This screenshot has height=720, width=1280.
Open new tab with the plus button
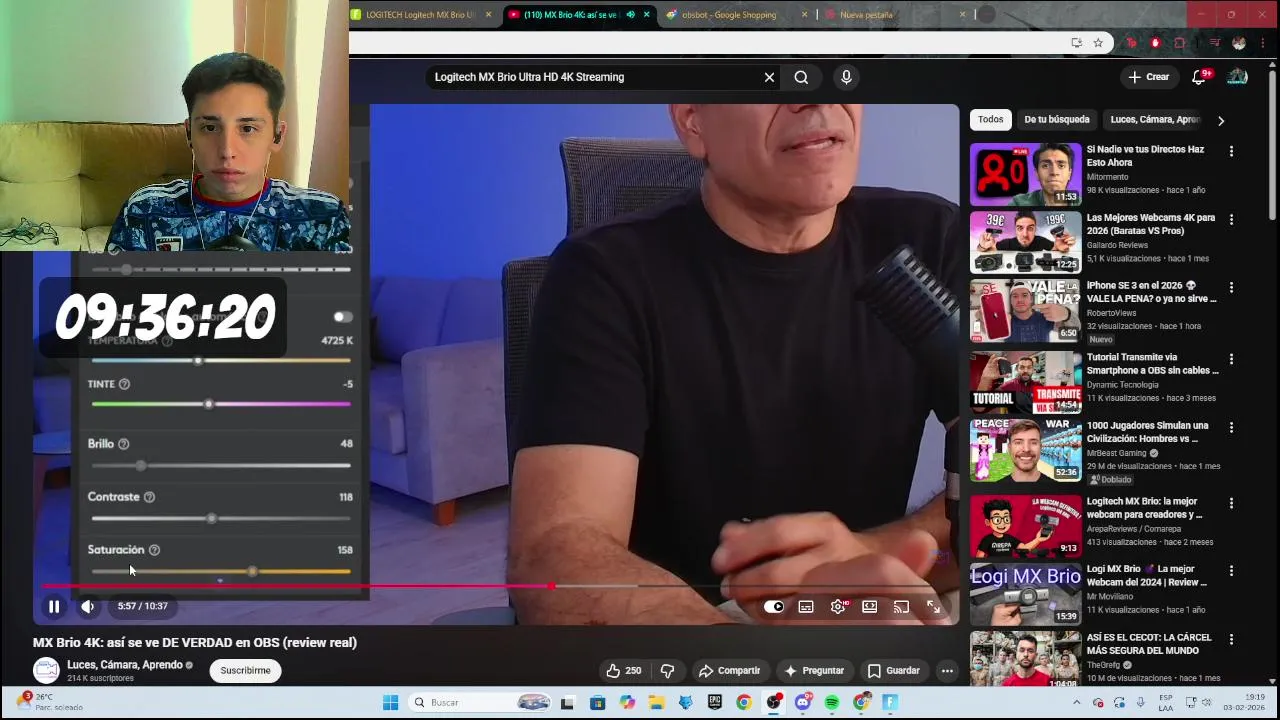pos(987,14)
